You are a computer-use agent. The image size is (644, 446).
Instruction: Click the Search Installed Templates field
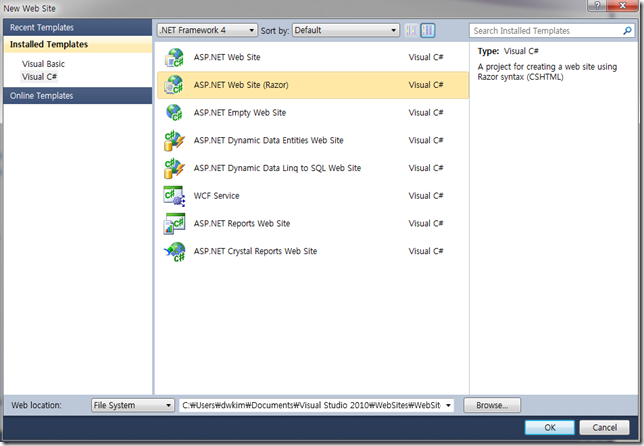(x=550, y=31)
